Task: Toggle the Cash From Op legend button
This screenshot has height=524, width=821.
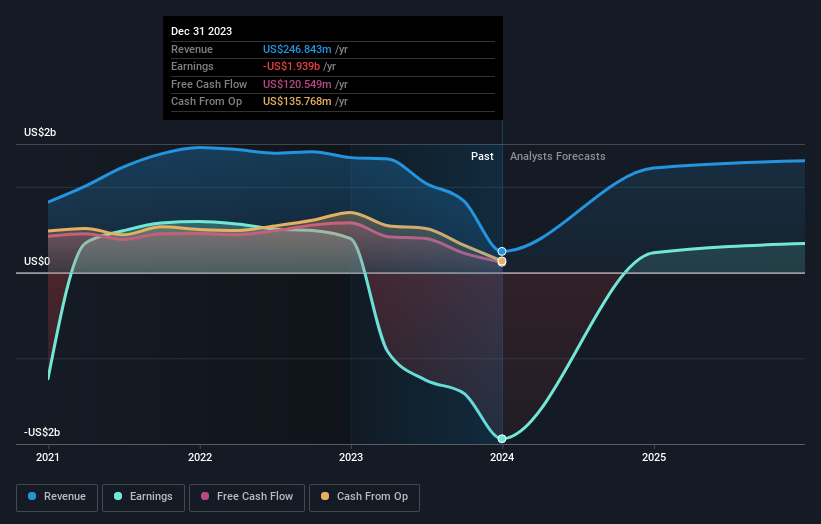Action: [x=364, y=497]
